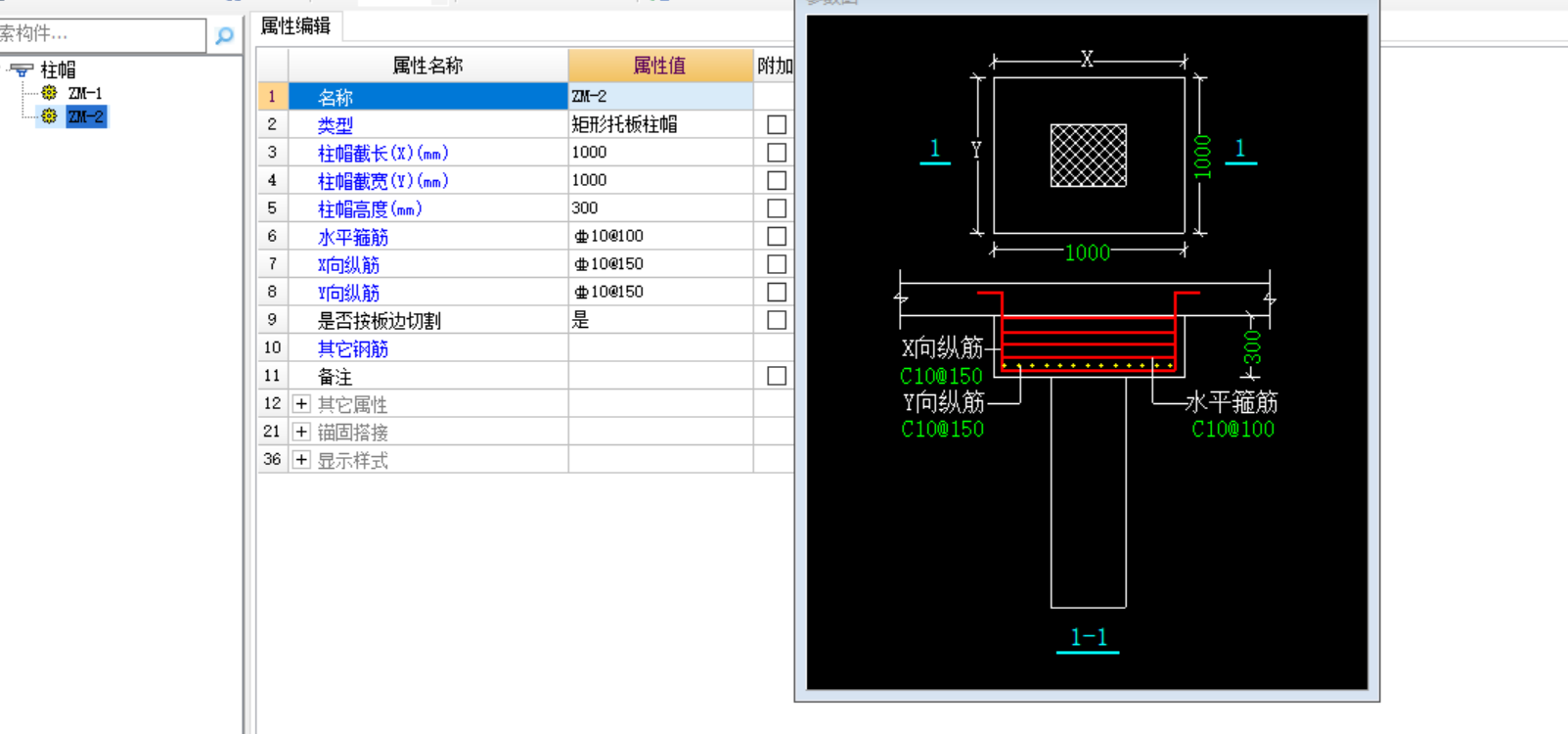Click the green 300 height dimension in diagram

1252,347
